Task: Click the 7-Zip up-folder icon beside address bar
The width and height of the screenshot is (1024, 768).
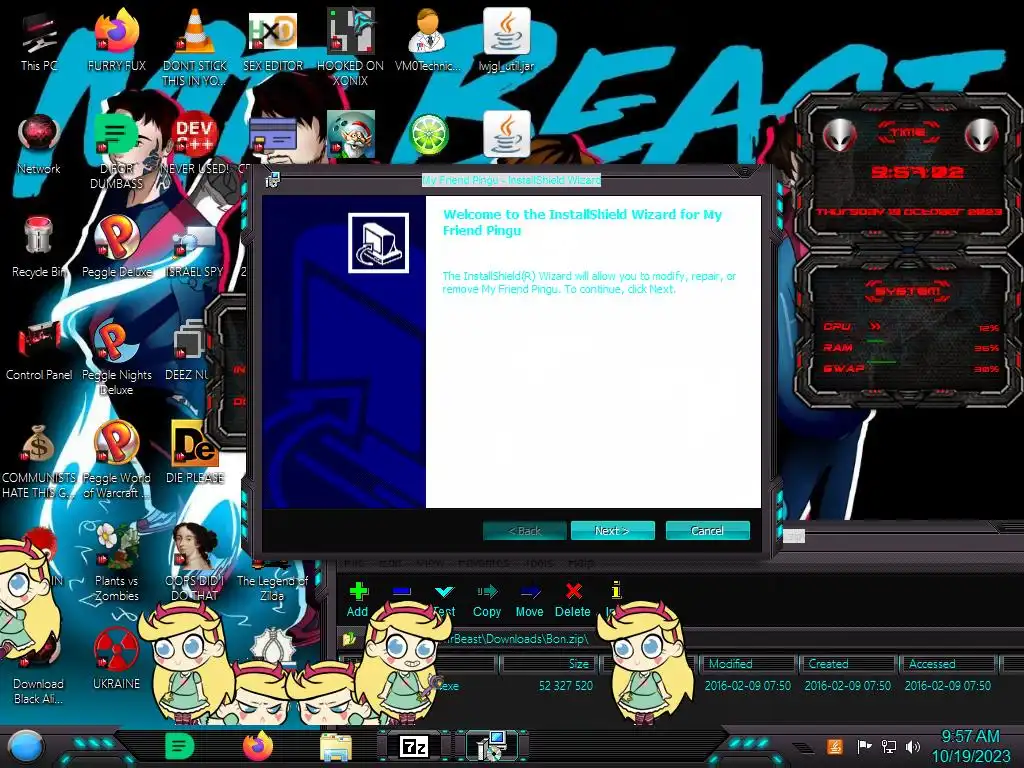Action: (349, 638)
